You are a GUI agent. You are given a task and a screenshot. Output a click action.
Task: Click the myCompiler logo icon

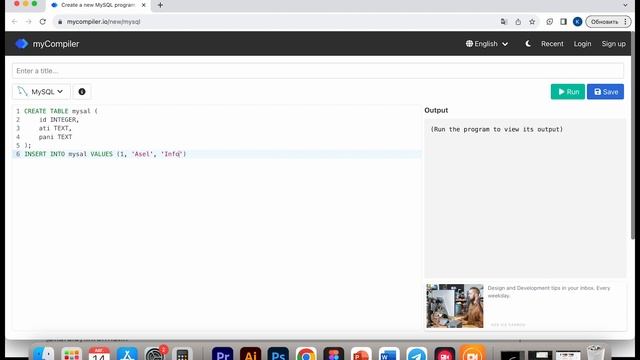(22, 44)
